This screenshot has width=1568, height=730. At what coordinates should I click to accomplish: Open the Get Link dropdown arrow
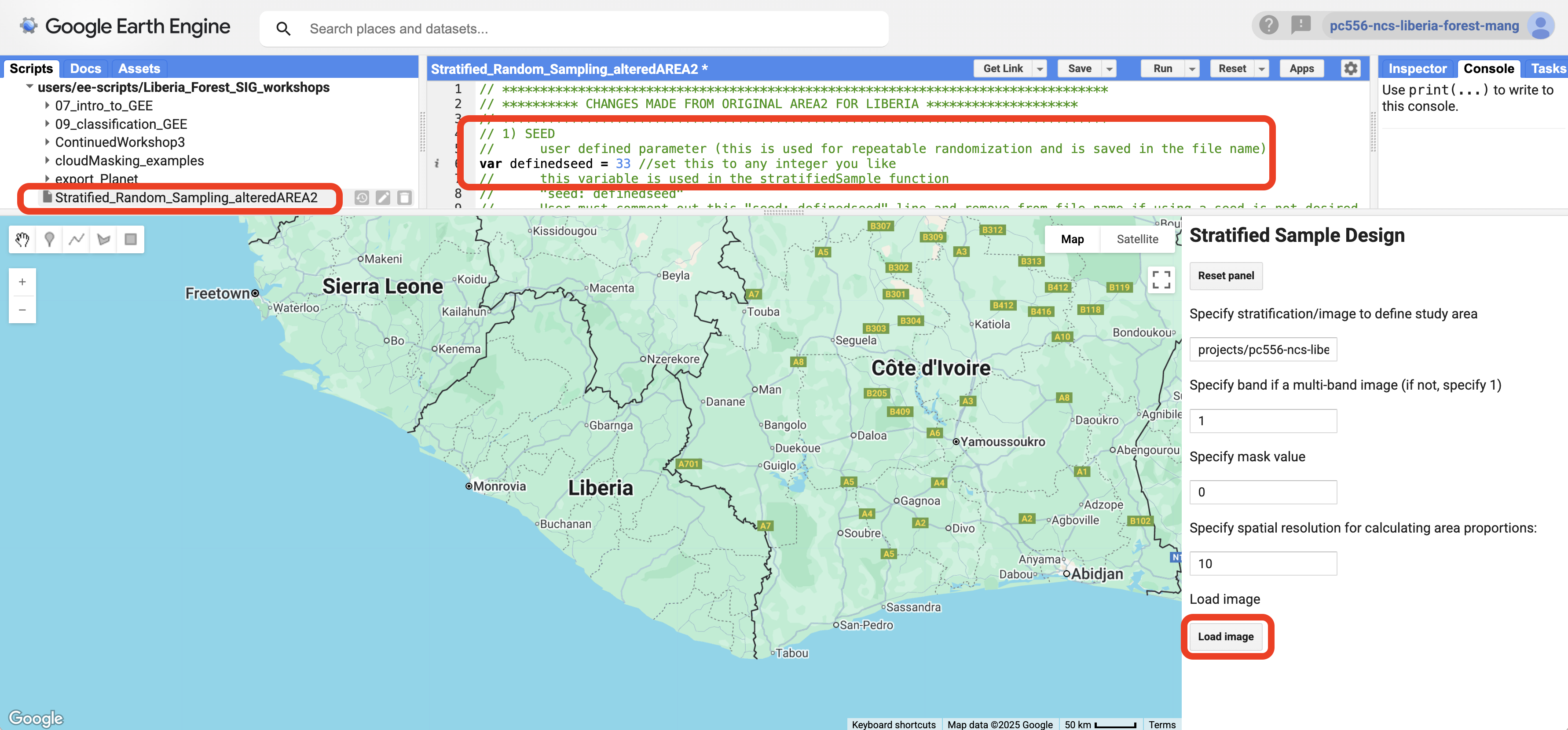point(1040,69)
